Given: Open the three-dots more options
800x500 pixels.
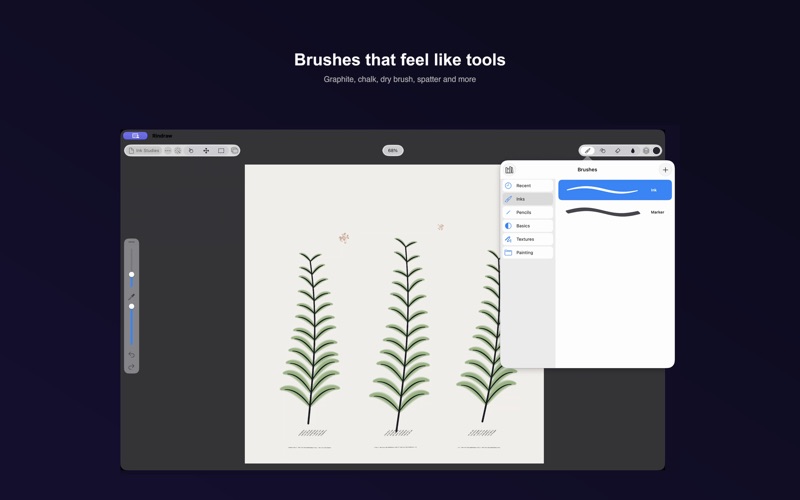Looking at the screenshot, I should (x=168, y=151).
